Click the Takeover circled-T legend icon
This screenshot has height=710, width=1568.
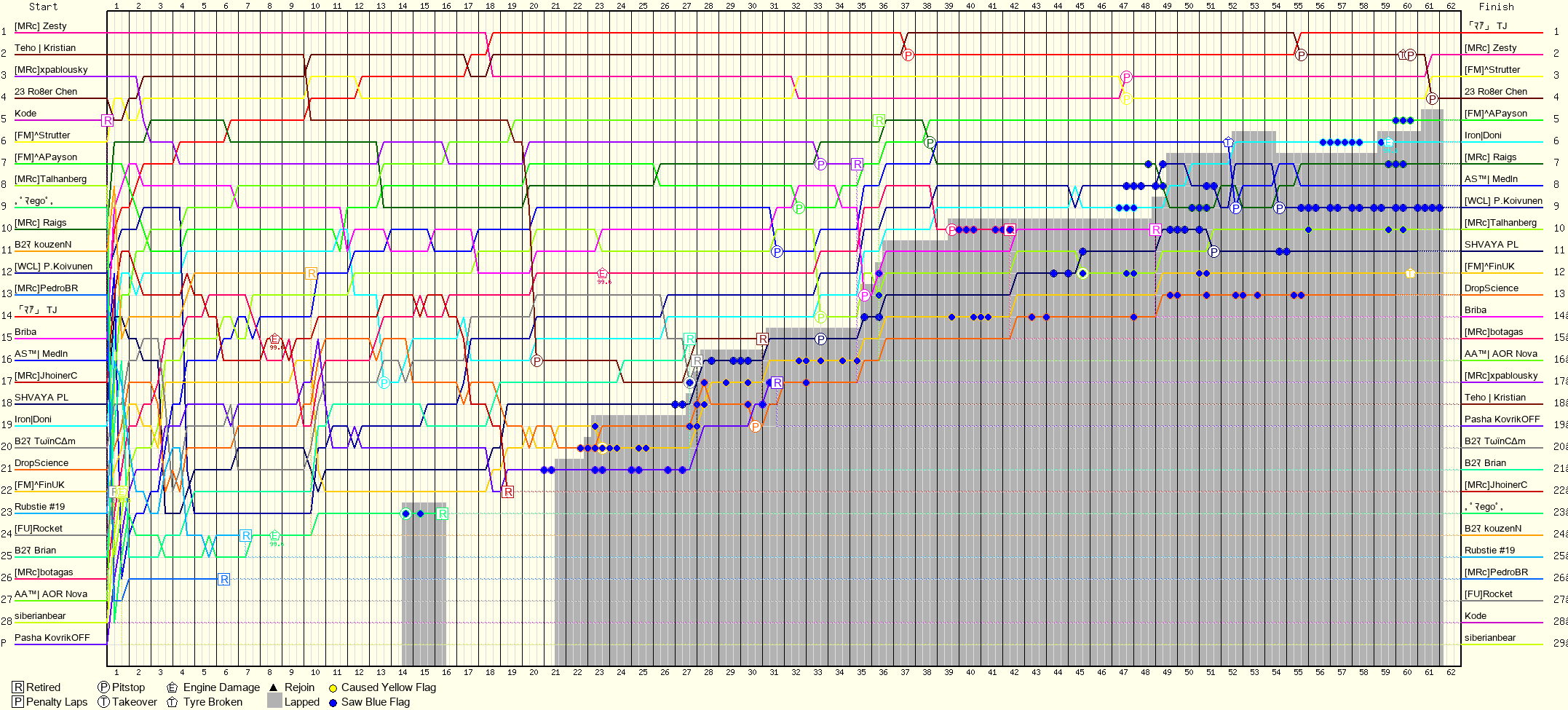[104, 702]
